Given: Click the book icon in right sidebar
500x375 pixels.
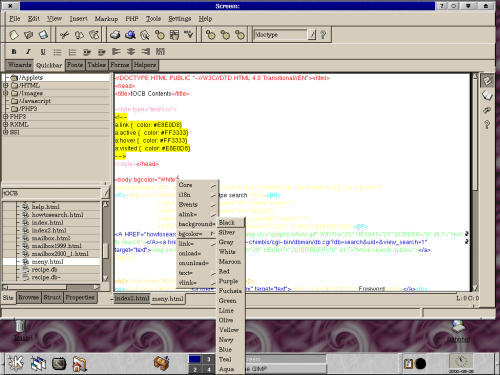Looking at the screenshot, I should pyautogui.click(x=487, y=96).
